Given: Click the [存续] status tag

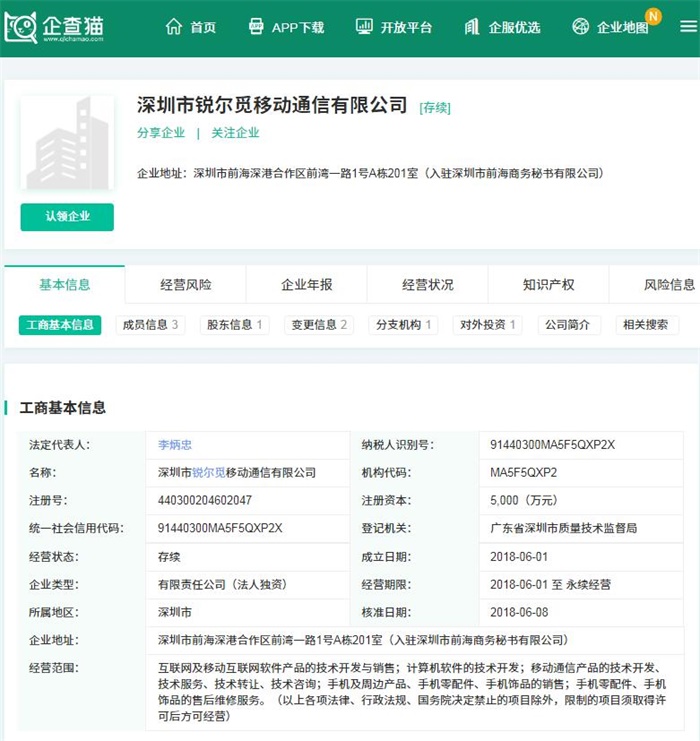Looking at the screenshot, I should coord(435,108).
